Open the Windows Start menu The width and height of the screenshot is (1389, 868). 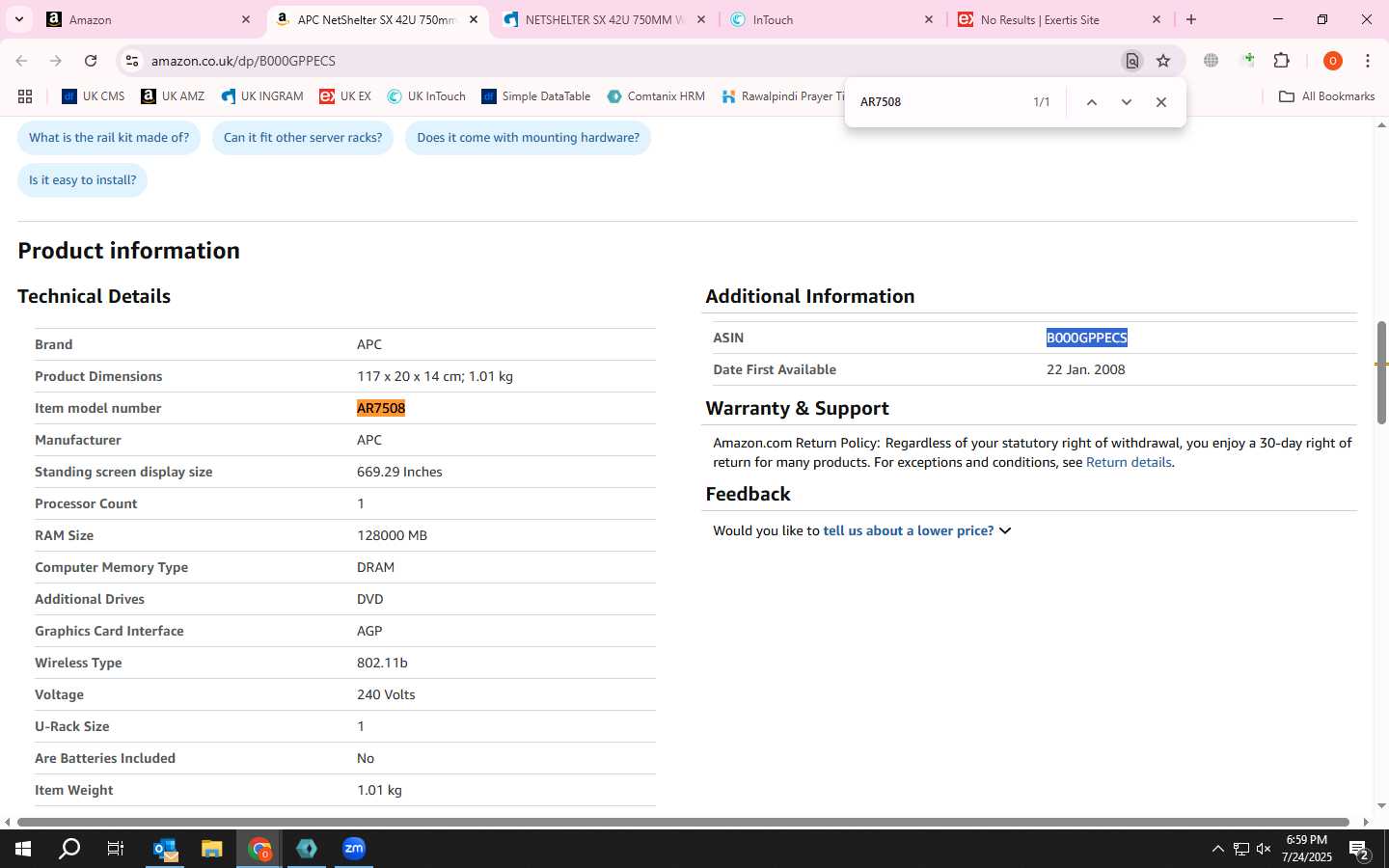pyautogui.click(x=23, y=849)
